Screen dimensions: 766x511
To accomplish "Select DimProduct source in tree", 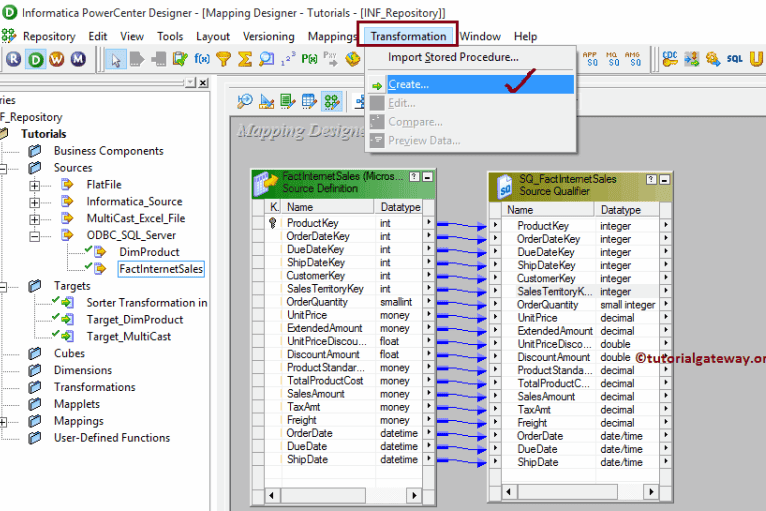I will coord(149,252).
